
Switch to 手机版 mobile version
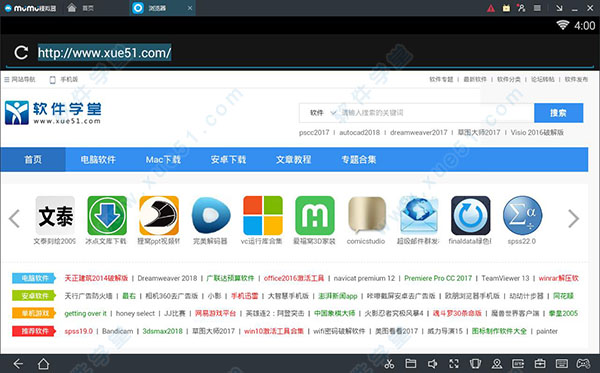pyautogui.click(x=64, y=79)
